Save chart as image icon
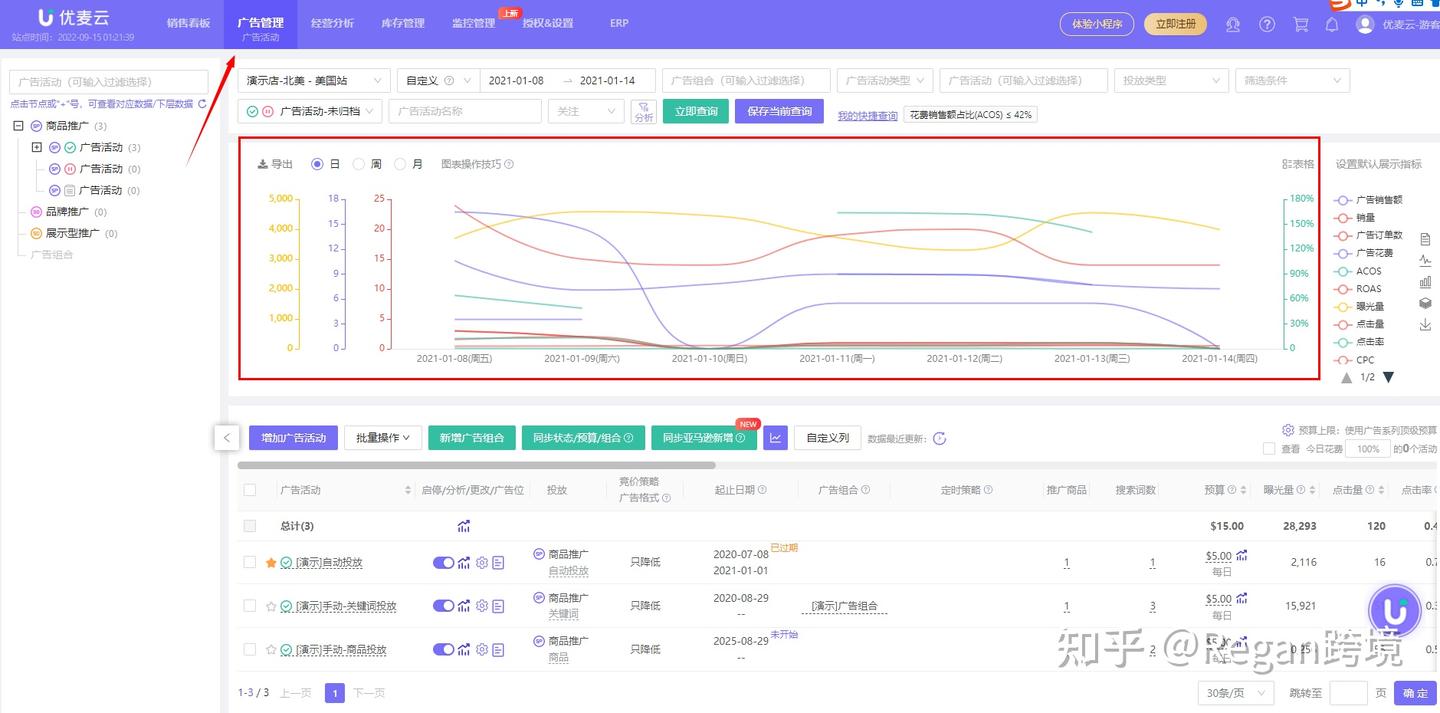Image resolution: width=1440 pixels, height=713 pixels. point(1426,325)
